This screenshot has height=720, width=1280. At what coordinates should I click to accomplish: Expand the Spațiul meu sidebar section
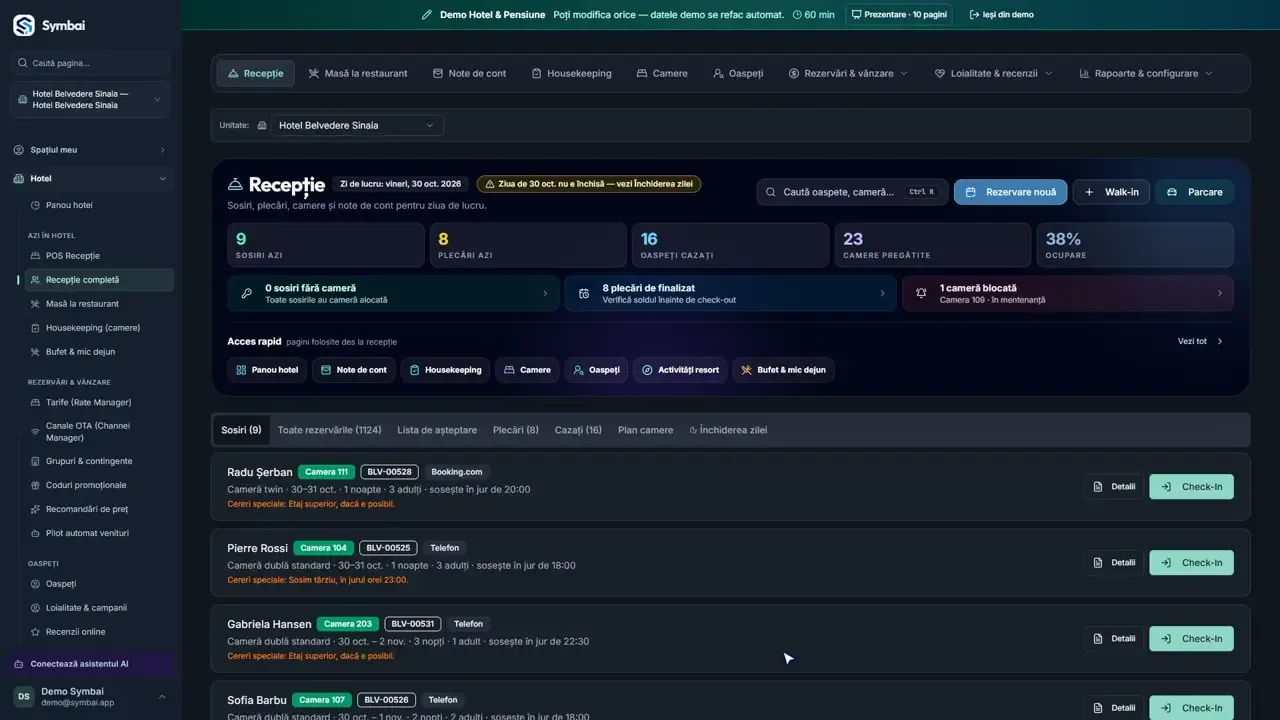point(90,150)
